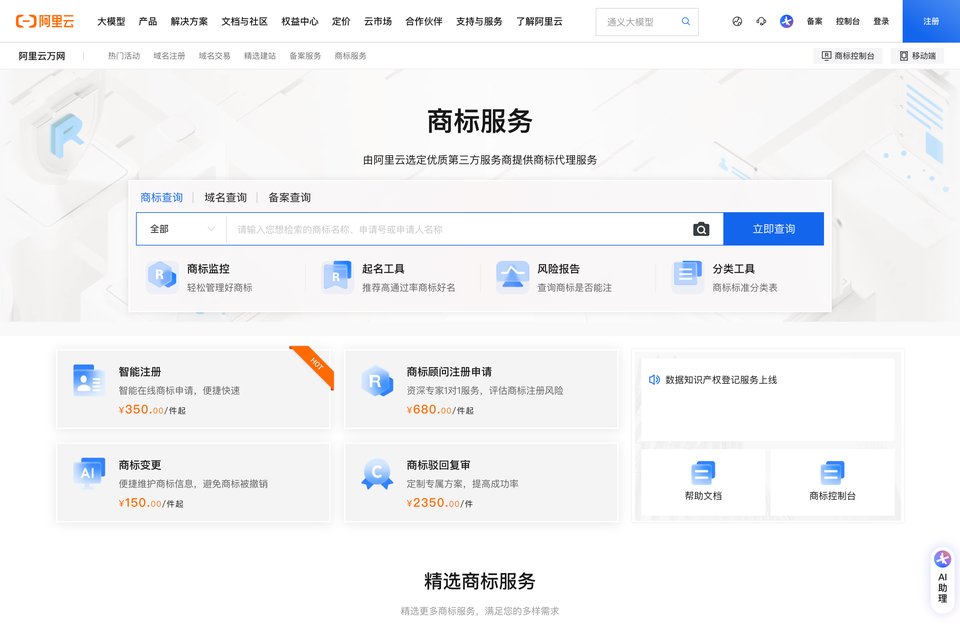Click the ¥150.00/件起 price text

click(151, 503)
